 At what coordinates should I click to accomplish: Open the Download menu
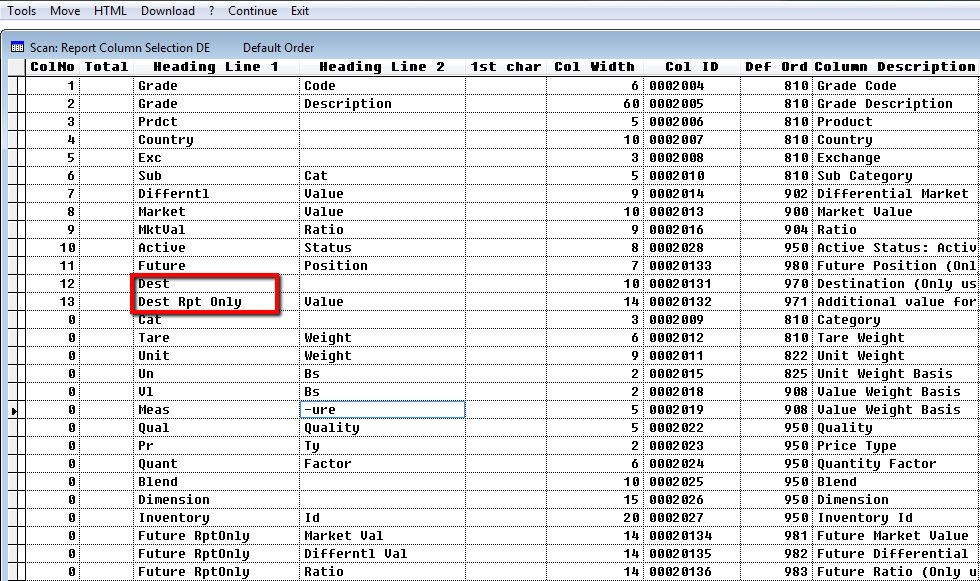(168, 11)
